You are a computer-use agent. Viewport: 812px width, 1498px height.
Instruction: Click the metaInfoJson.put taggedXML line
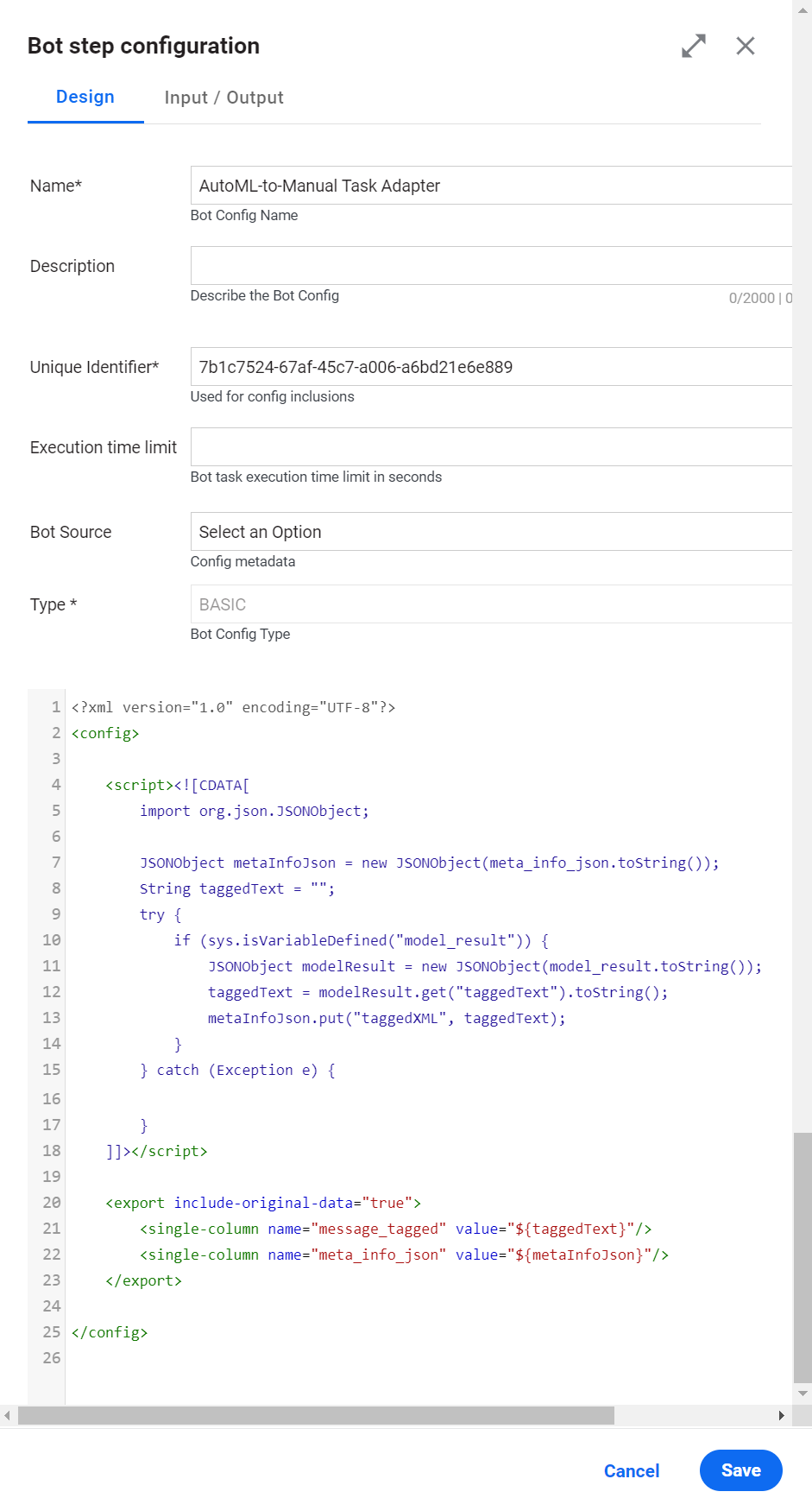coord(387,1018)
